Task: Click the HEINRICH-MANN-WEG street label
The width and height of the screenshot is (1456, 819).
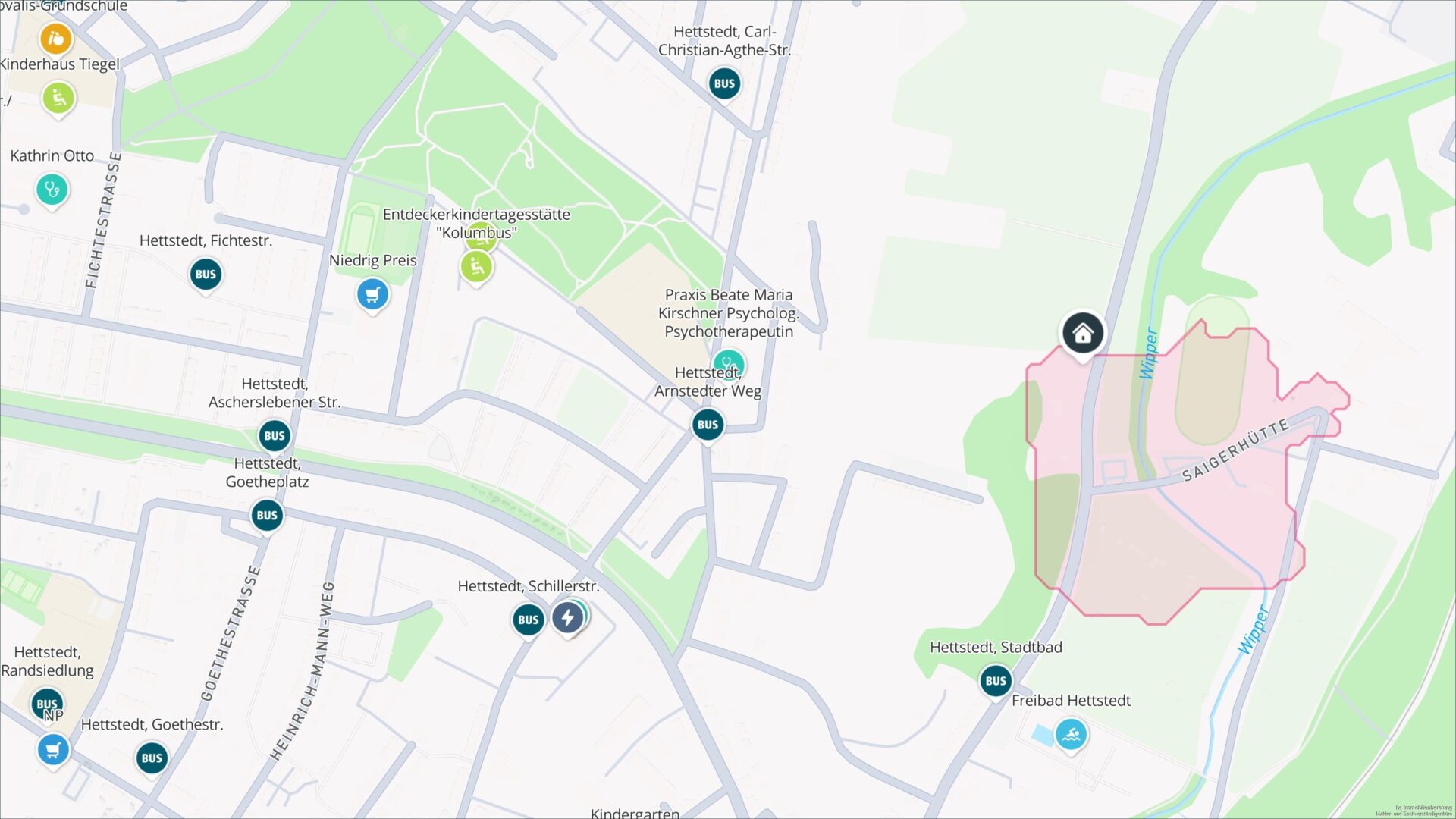Action: coord(302,671)
